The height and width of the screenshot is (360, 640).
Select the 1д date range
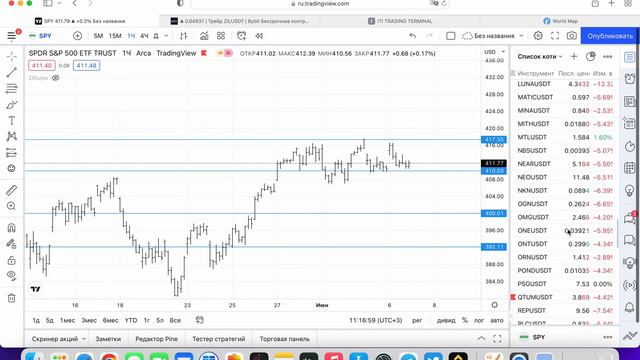point(36,320)
